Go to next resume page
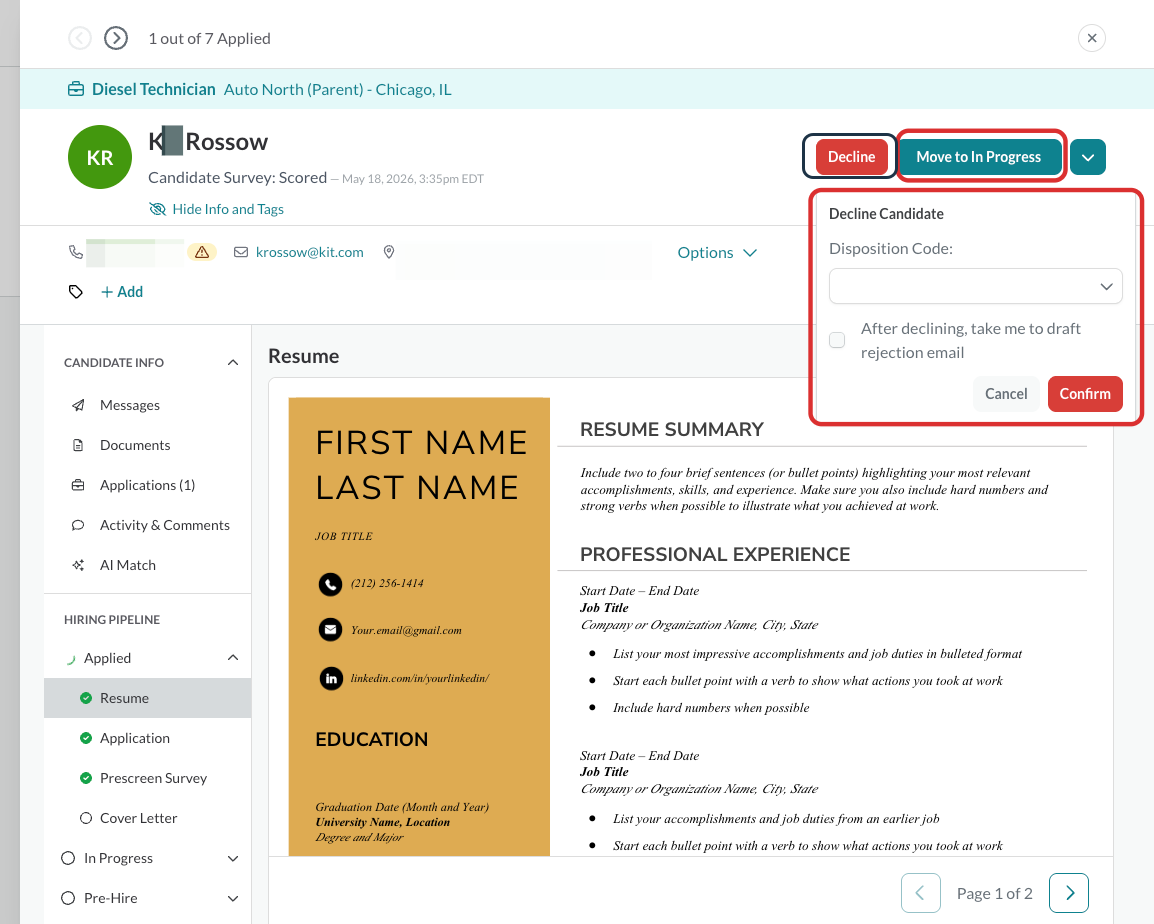This screenshot has width=1154, height=924. (1069, 893)
